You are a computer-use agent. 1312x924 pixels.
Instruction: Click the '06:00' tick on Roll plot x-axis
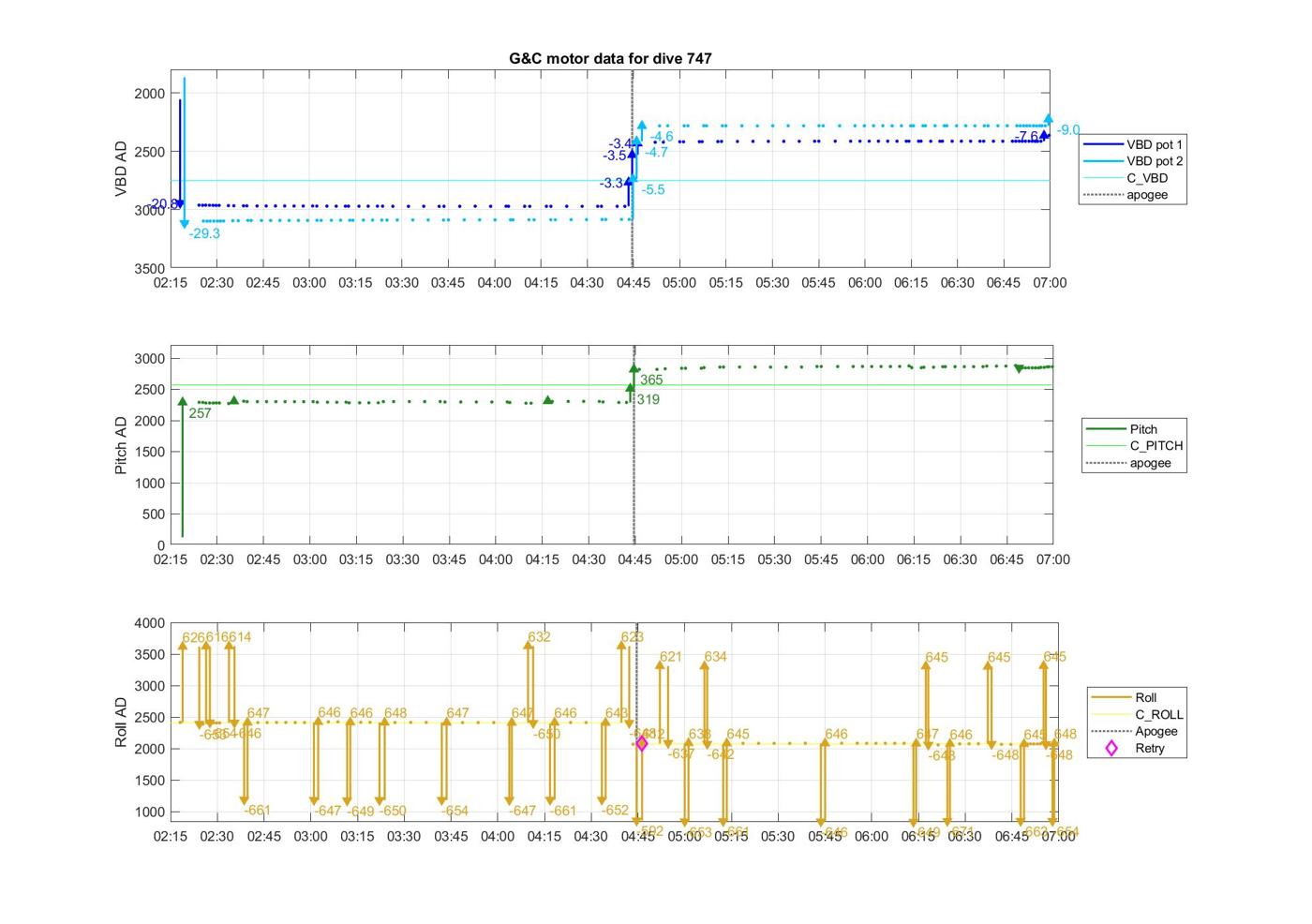tap(872, 836)
